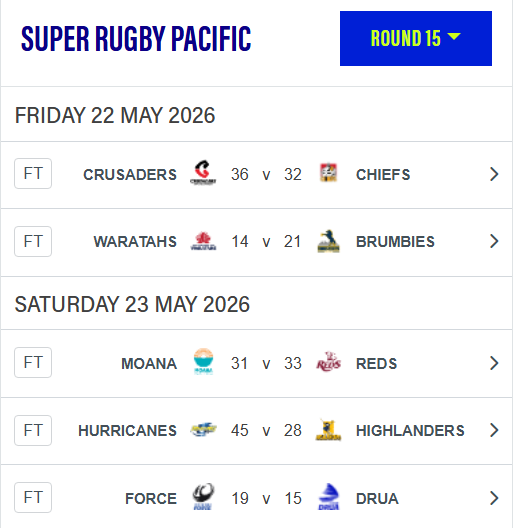
Task: Click the Highlanders team logo
Action: 328,430
